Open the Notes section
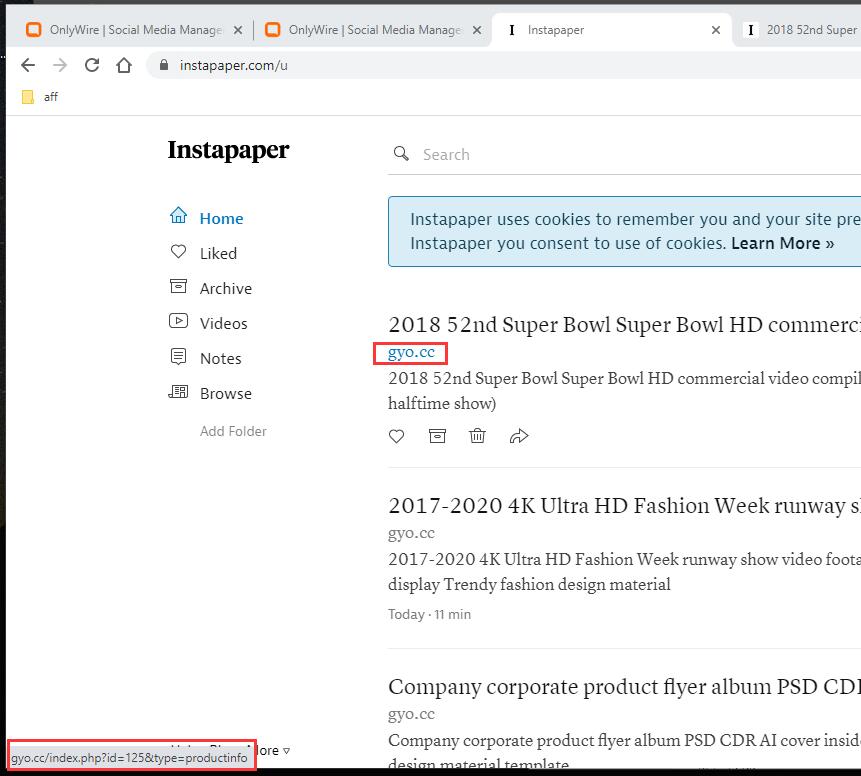 [x=220, y=359]
